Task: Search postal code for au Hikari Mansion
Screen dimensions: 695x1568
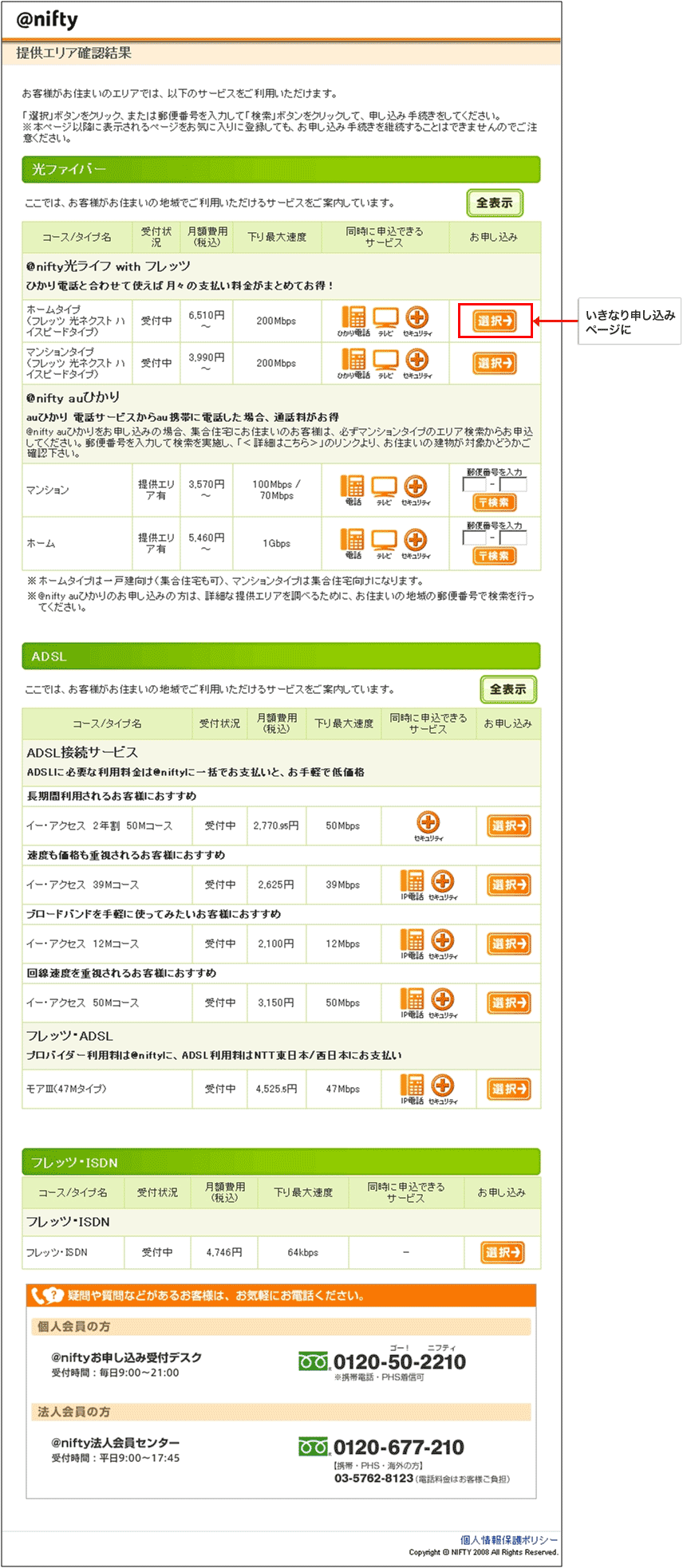Action: pos(495,502)
